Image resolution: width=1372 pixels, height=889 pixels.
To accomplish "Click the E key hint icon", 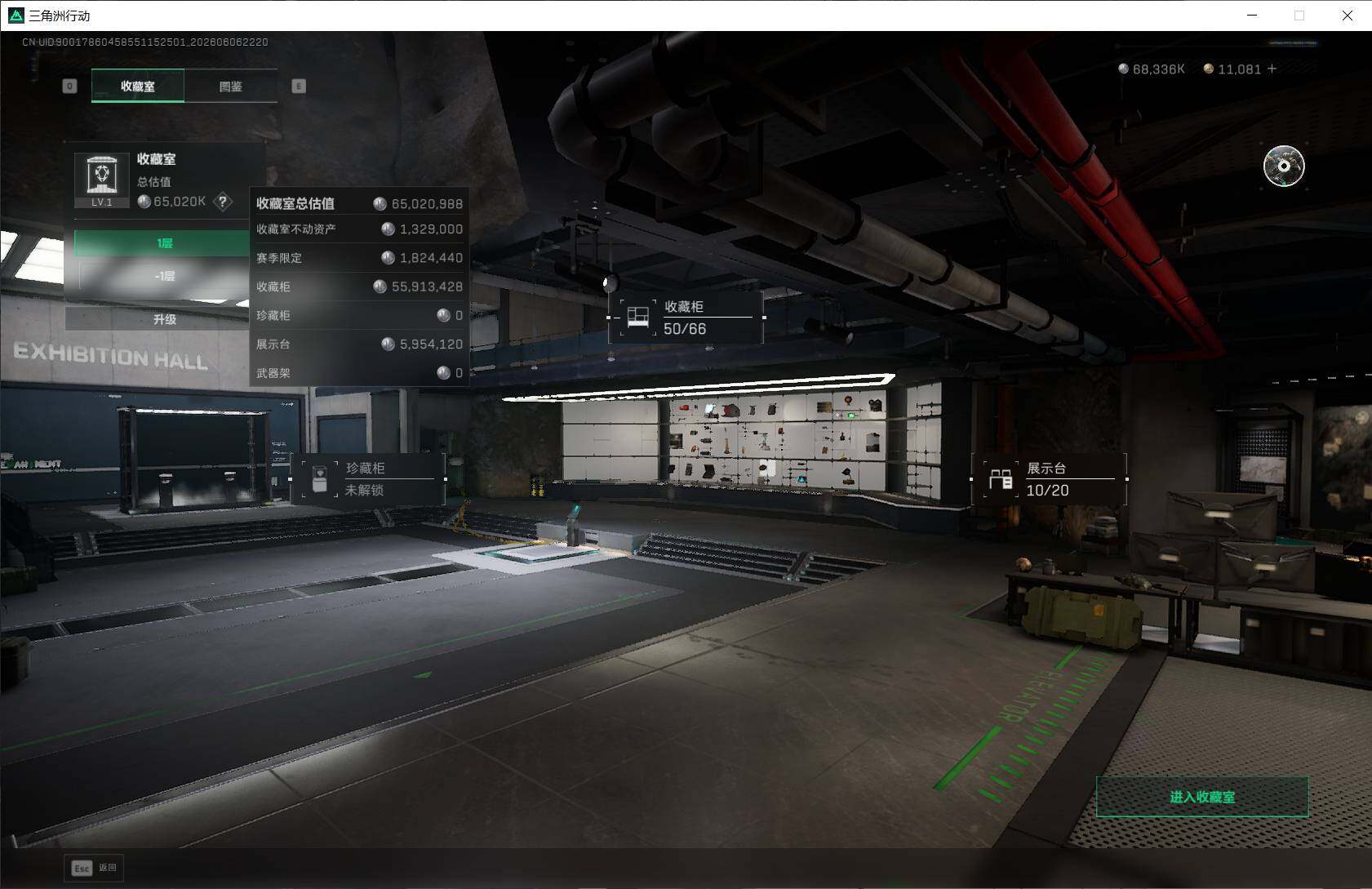I will [299, 86].
